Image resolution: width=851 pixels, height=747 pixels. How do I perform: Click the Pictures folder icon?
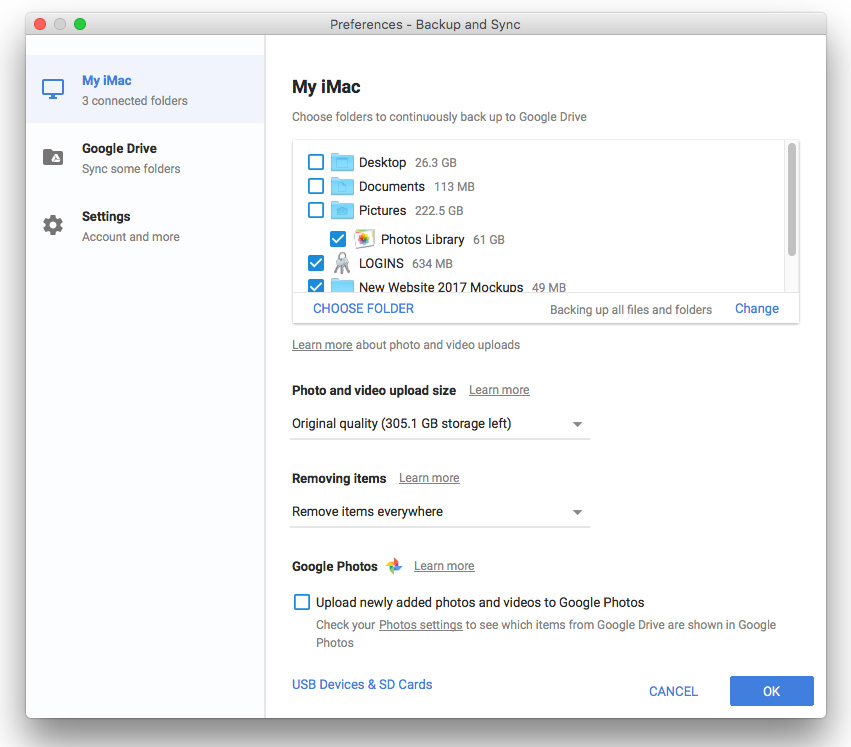[340, 210]
